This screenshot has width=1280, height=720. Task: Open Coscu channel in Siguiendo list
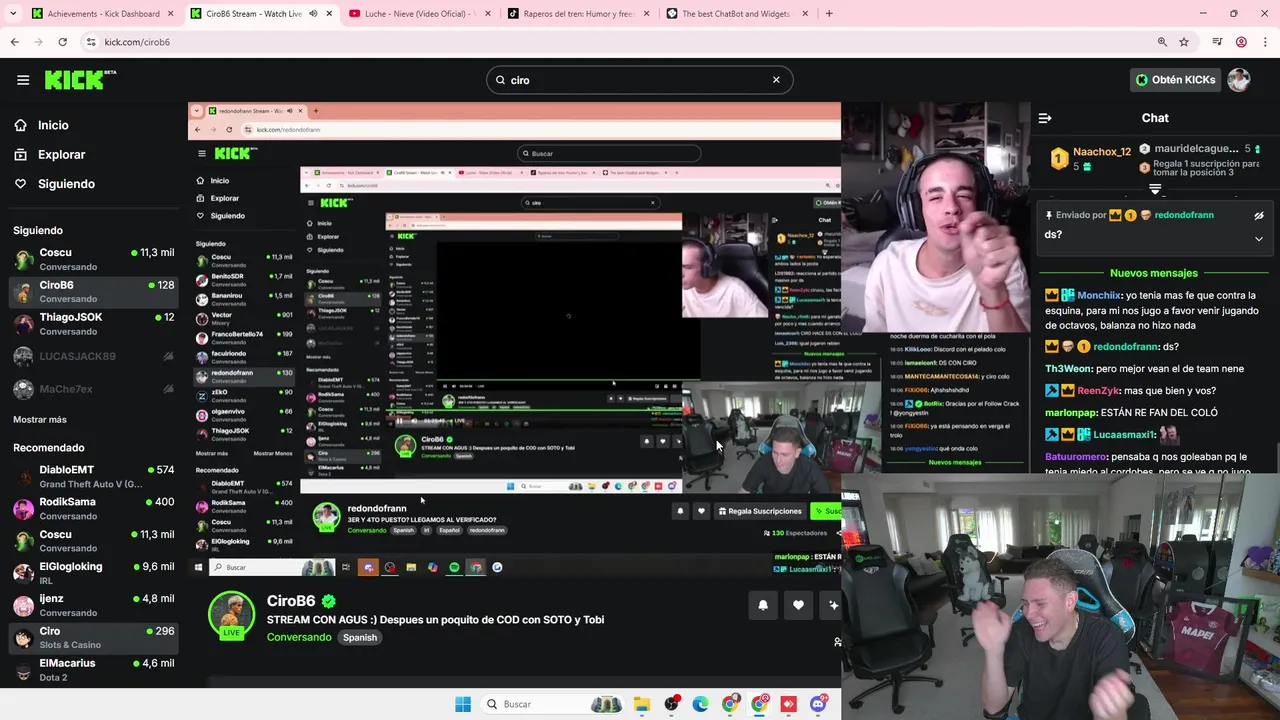[94, 259]
